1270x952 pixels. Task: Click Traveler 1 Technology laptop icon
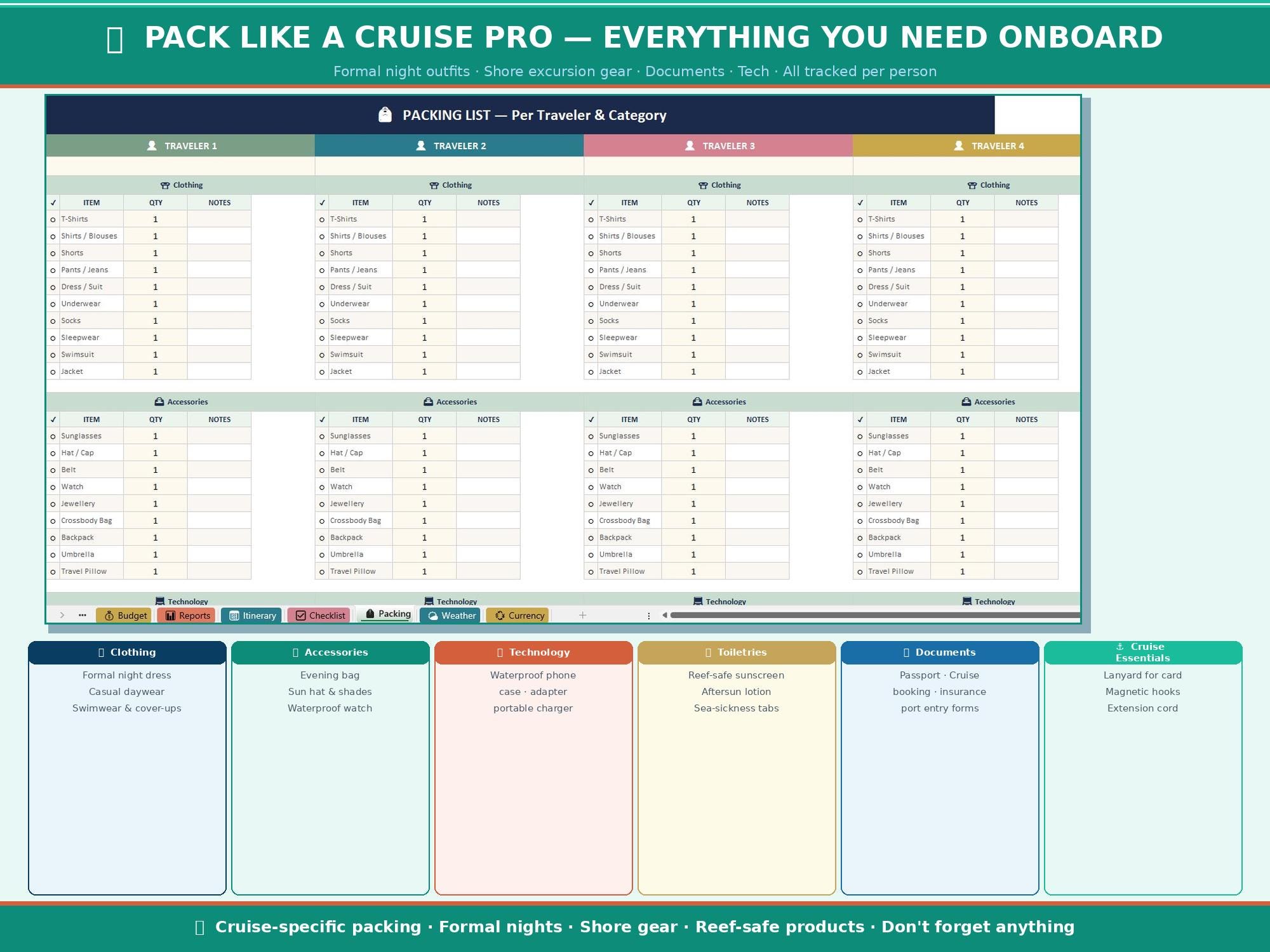(x=160, y=601)
